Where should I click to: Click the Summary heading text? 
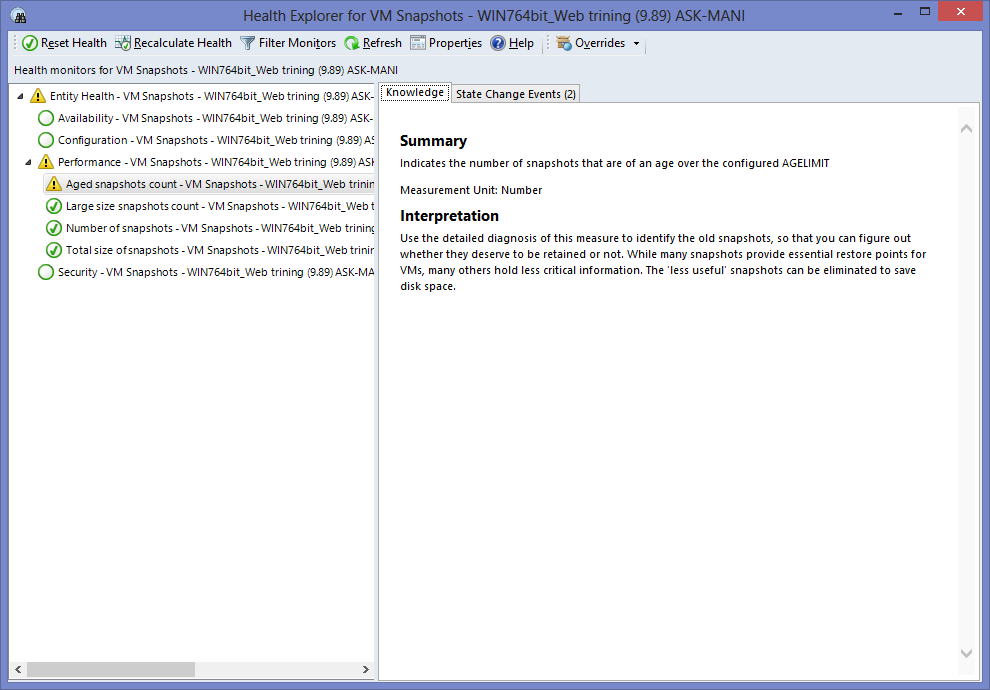(433, 141)
